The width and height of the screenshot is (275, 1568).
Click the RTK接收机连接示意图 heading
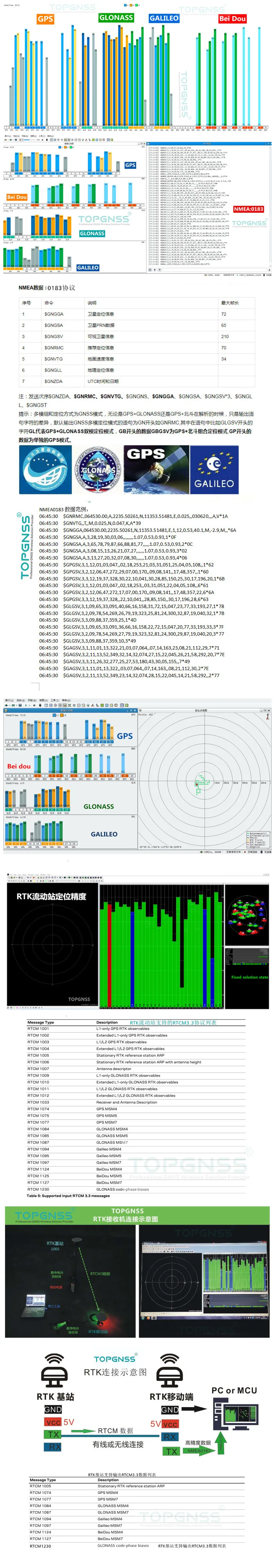[125, 1219]
